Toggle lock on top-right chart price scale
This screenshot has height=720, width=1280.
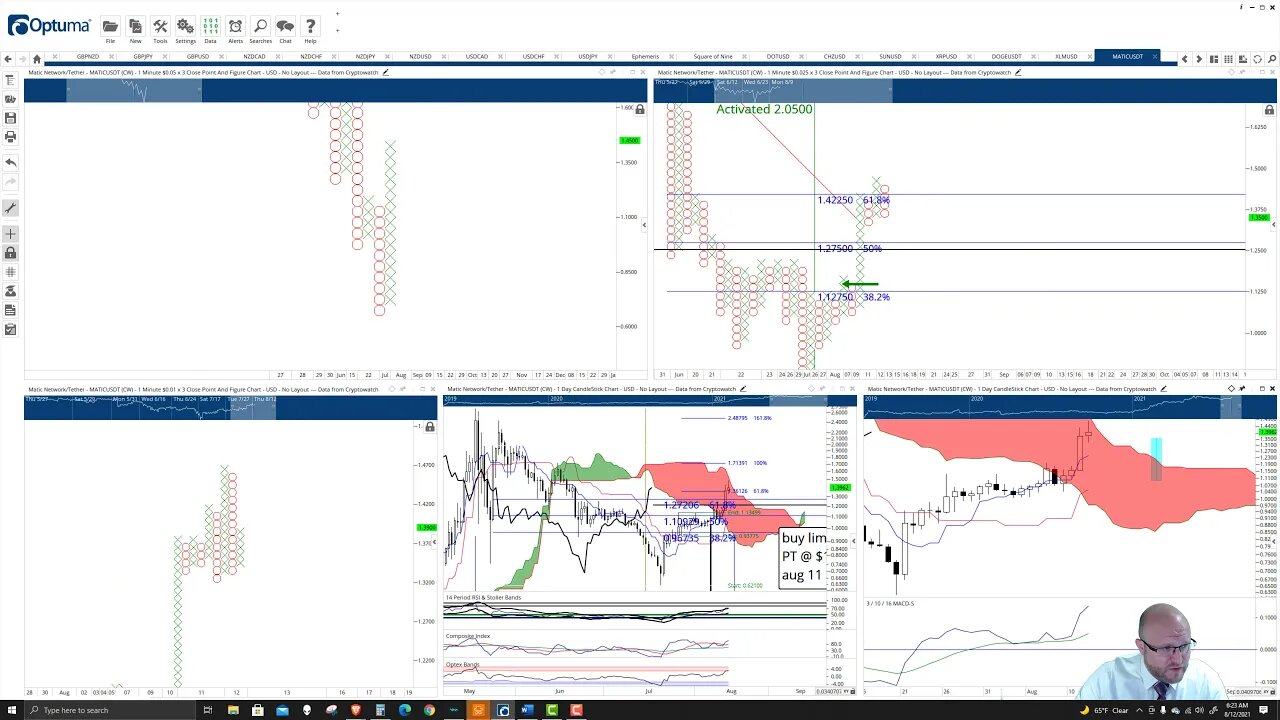(x=1270, y=109)
